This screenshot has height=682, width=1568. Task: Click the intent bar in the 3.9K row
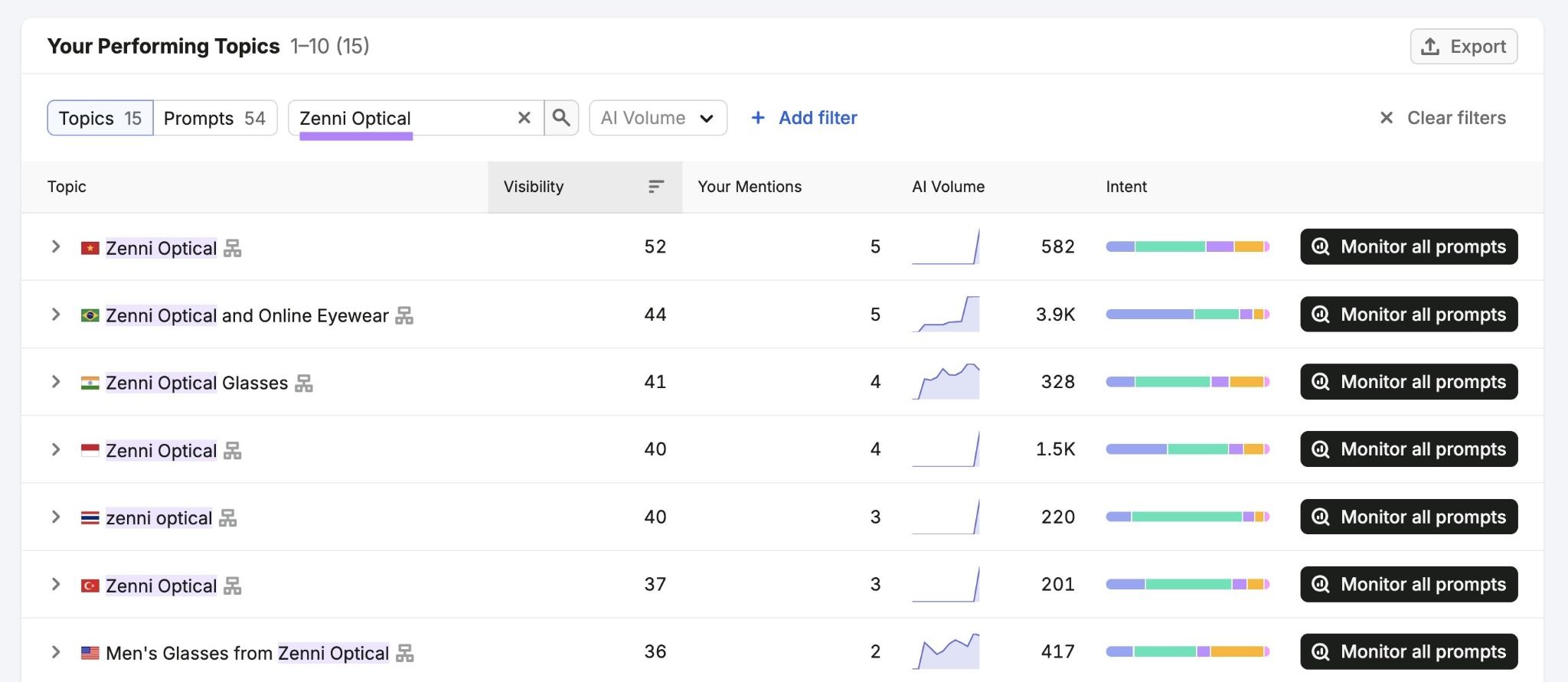click(x=1187, y=315)
